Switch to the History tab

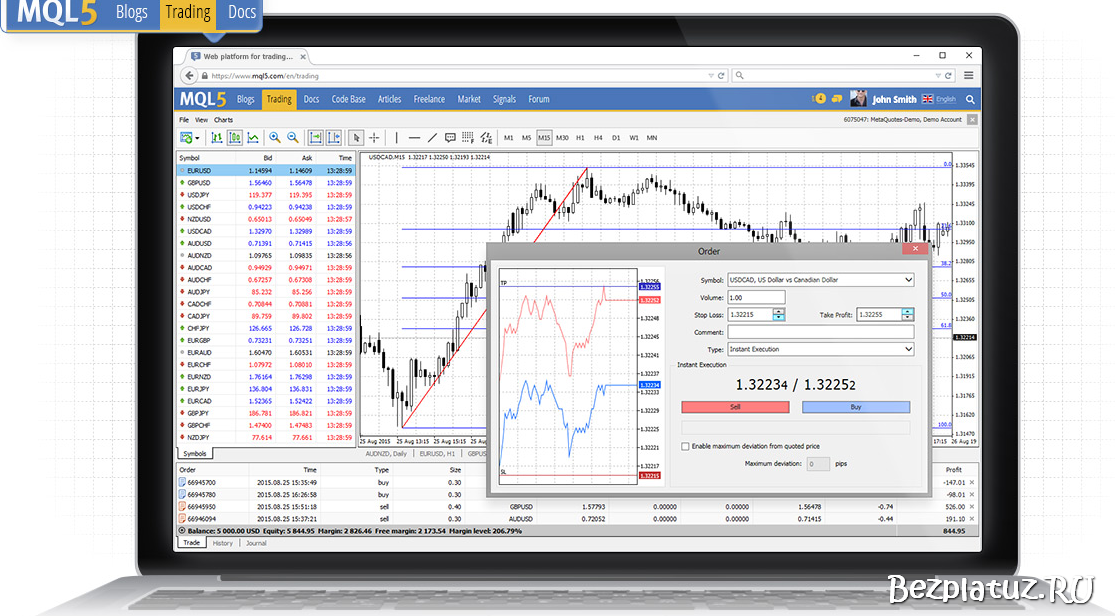point(223,543)
